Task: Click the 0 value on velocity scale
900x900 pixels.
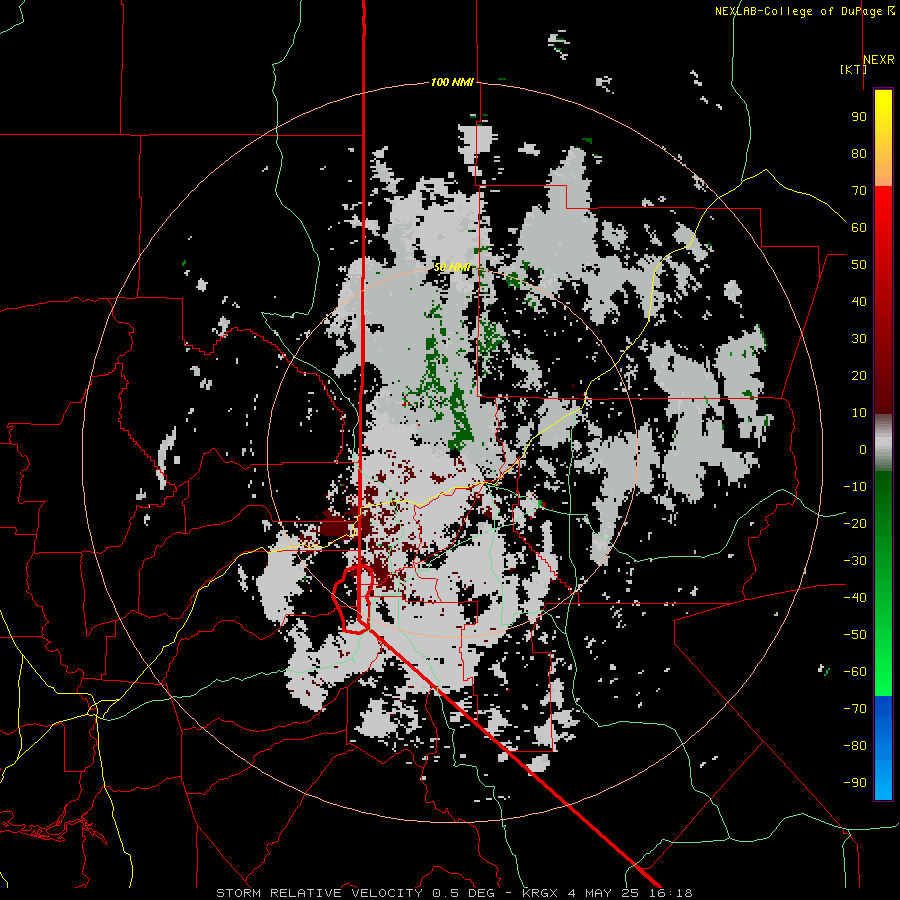Action: pos(863,450)
